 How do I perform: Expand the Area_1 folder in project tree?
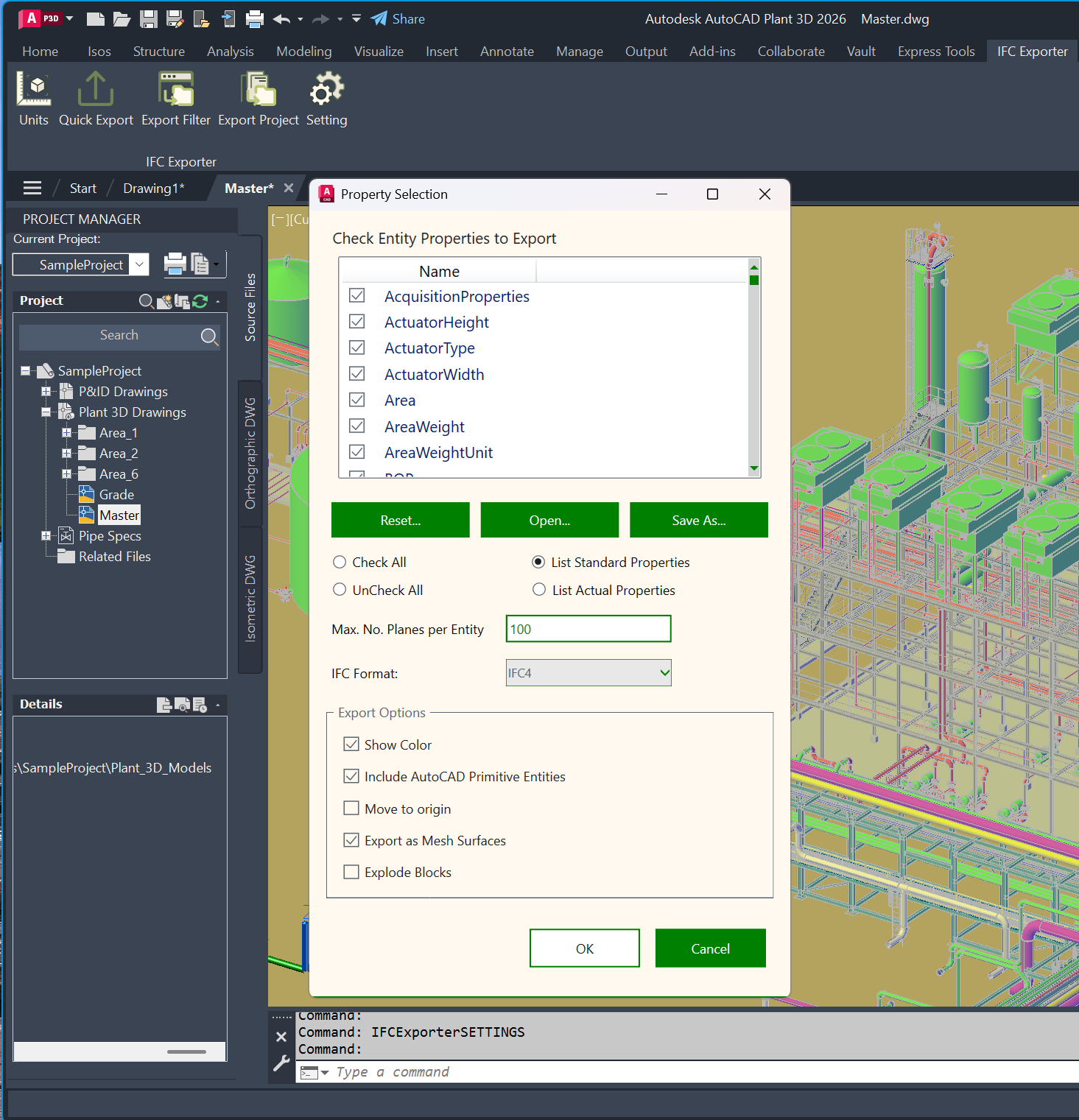[x=66, y=433]
